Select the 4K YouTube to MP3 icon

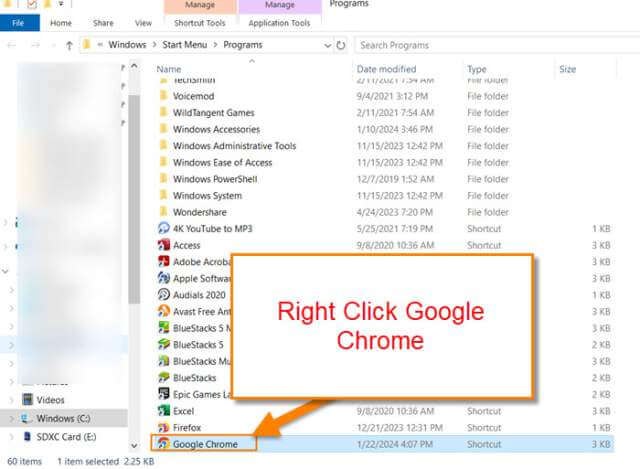point(164,228)
